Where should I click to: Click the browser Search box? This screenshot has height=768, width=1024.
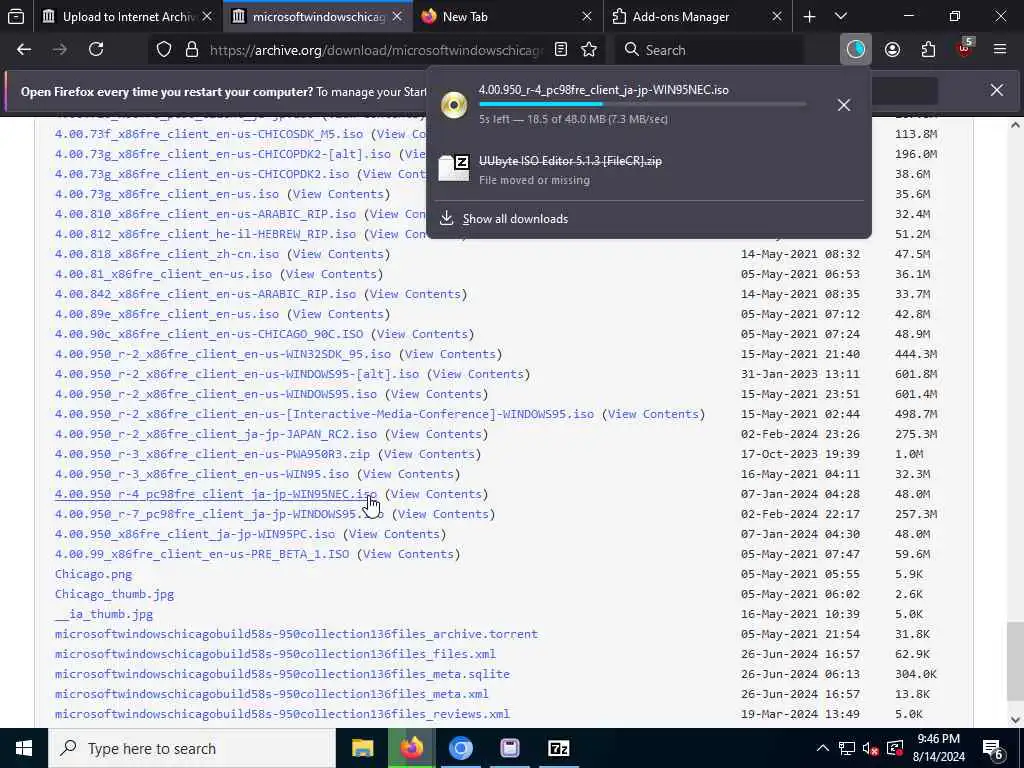pos(709,50)
